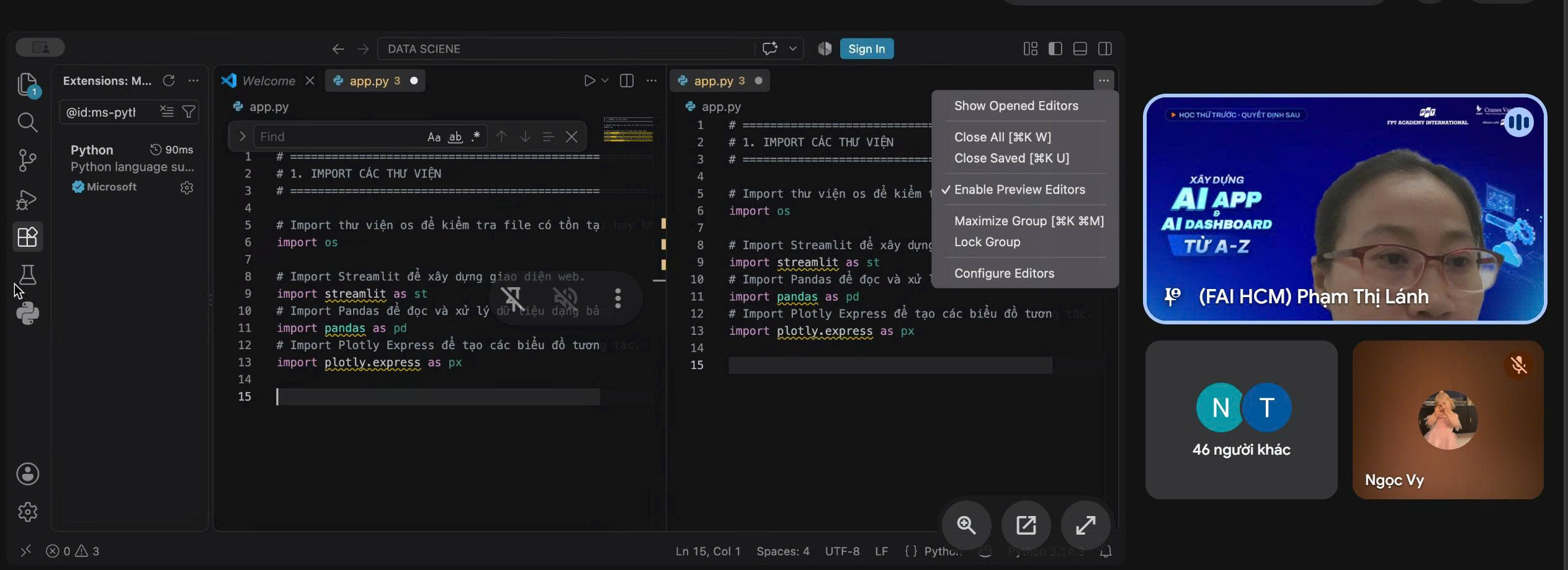Toggle Use Regular Expression in Find

point(476,137)
